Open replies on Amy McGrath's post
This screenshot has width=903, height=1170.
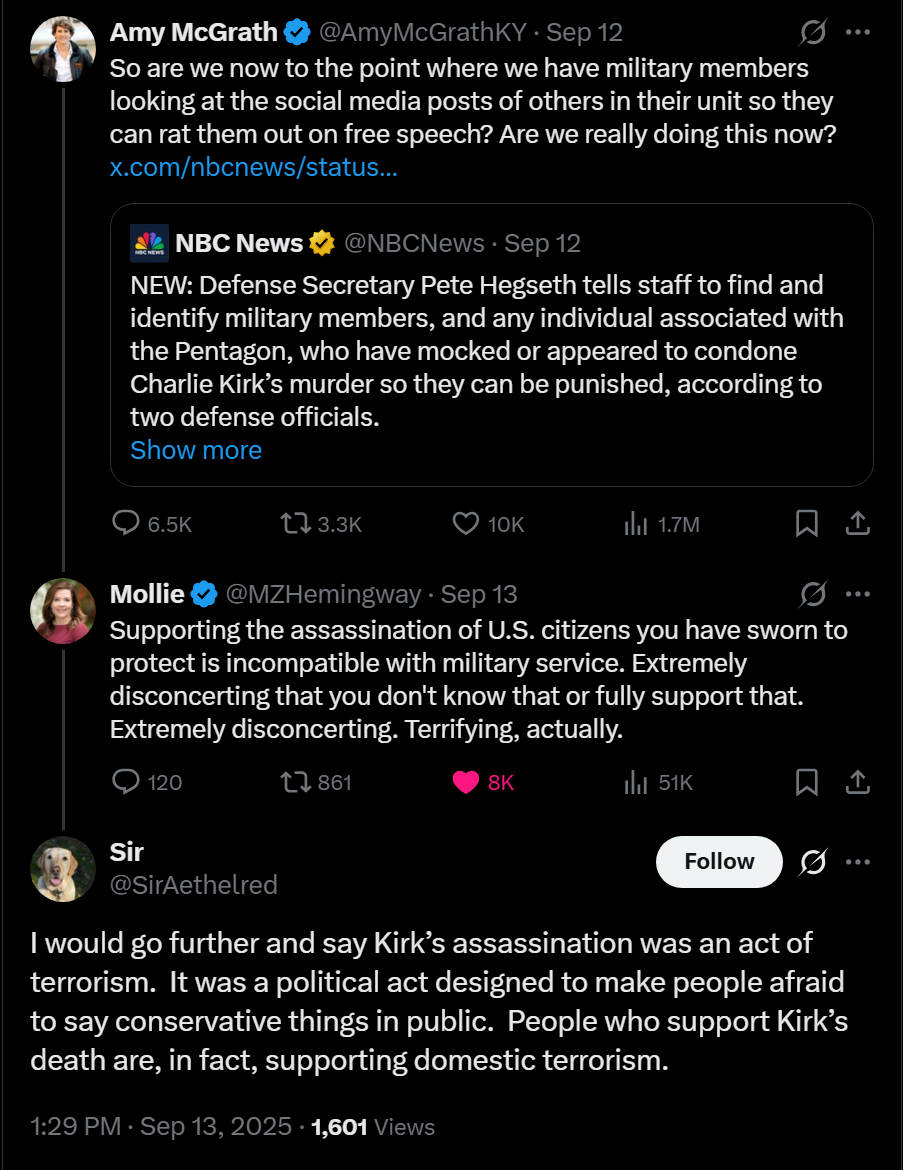pyautogui.click(x=151, y=524)
